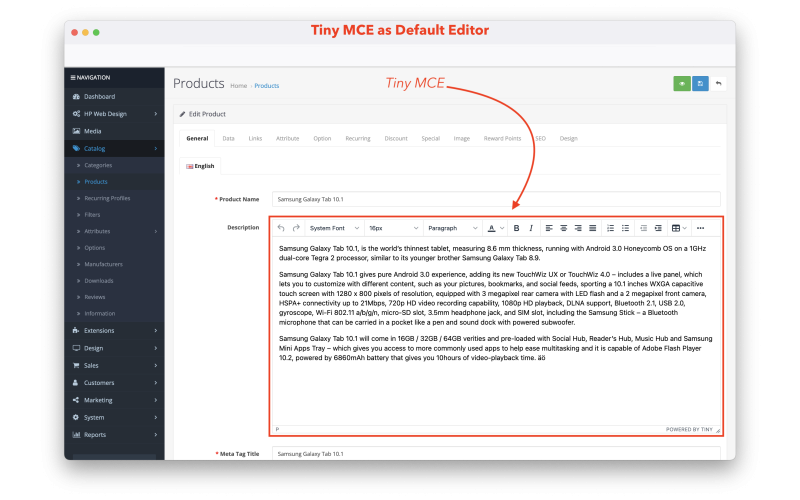
Task: Justify the description text
Action: (592, 228)
